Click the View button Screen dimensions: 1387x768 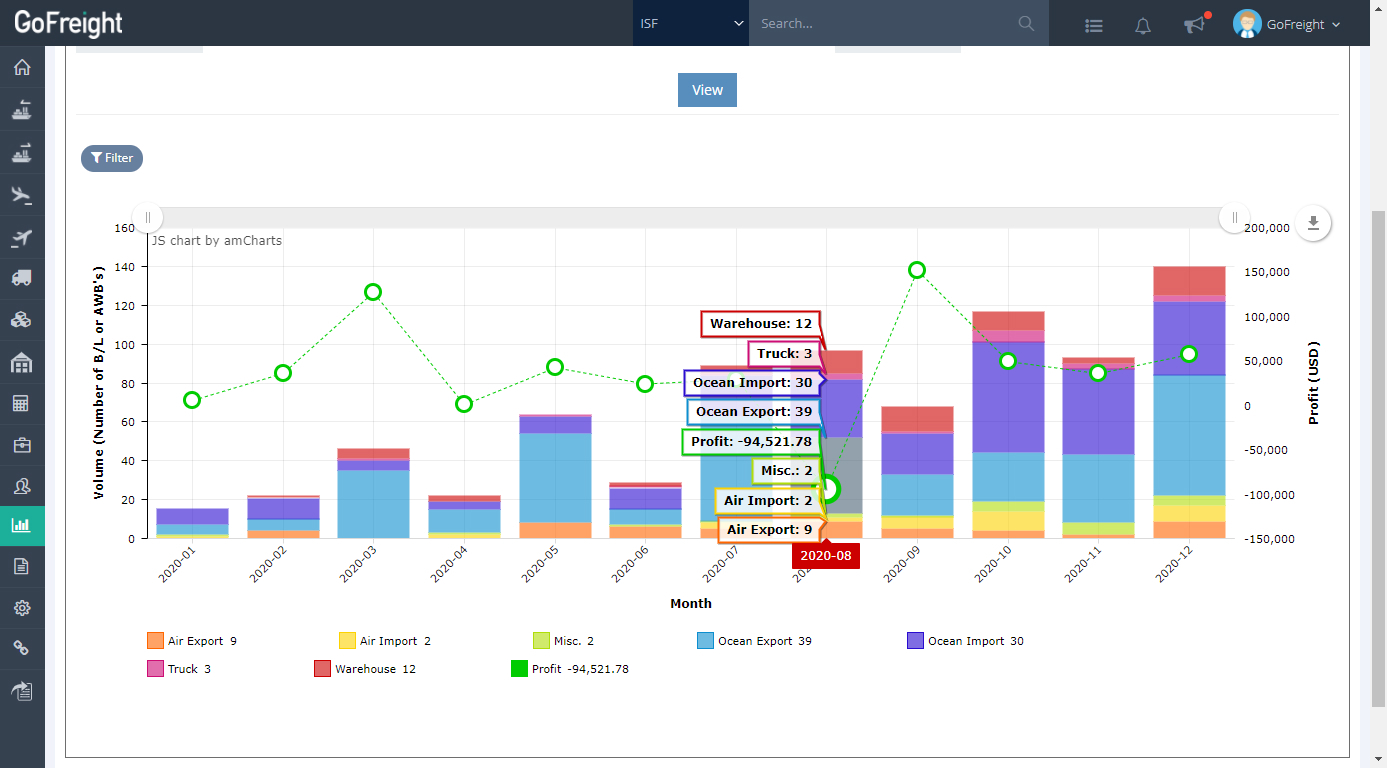[x=707, y=90]
